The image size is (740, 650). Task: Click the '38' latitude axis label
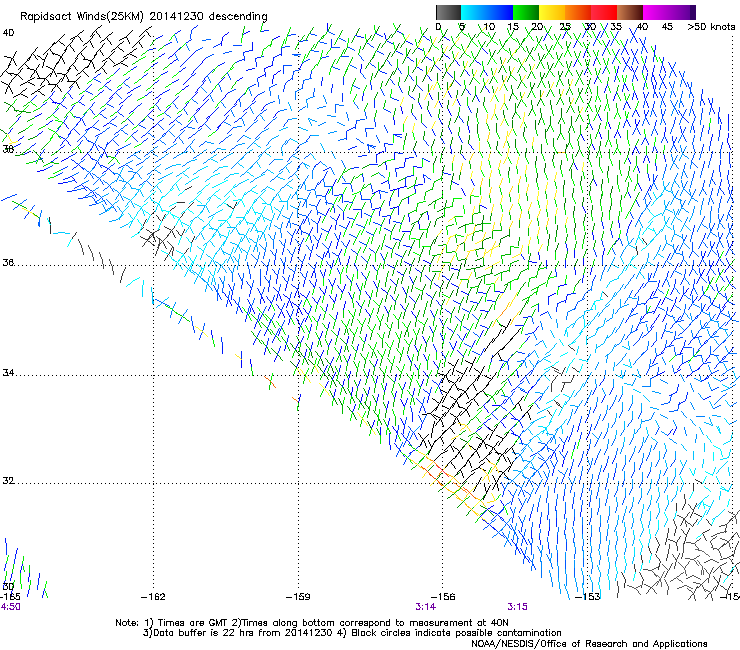tap(8, 149)
